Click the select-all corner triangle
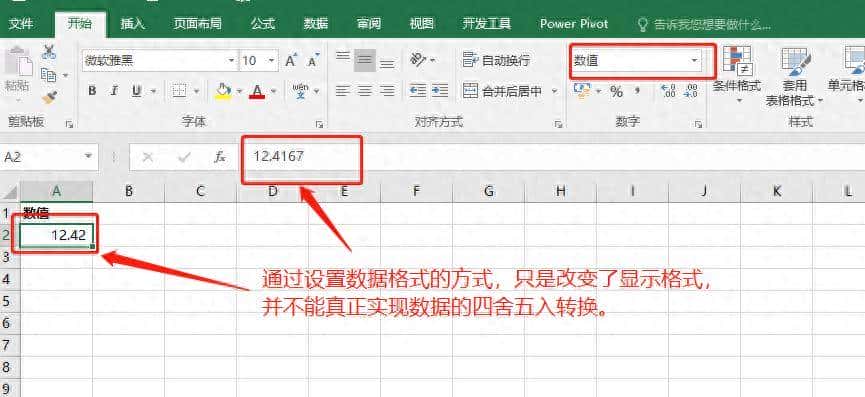Screen dimensions: 865x397 [x=10, y=192]
